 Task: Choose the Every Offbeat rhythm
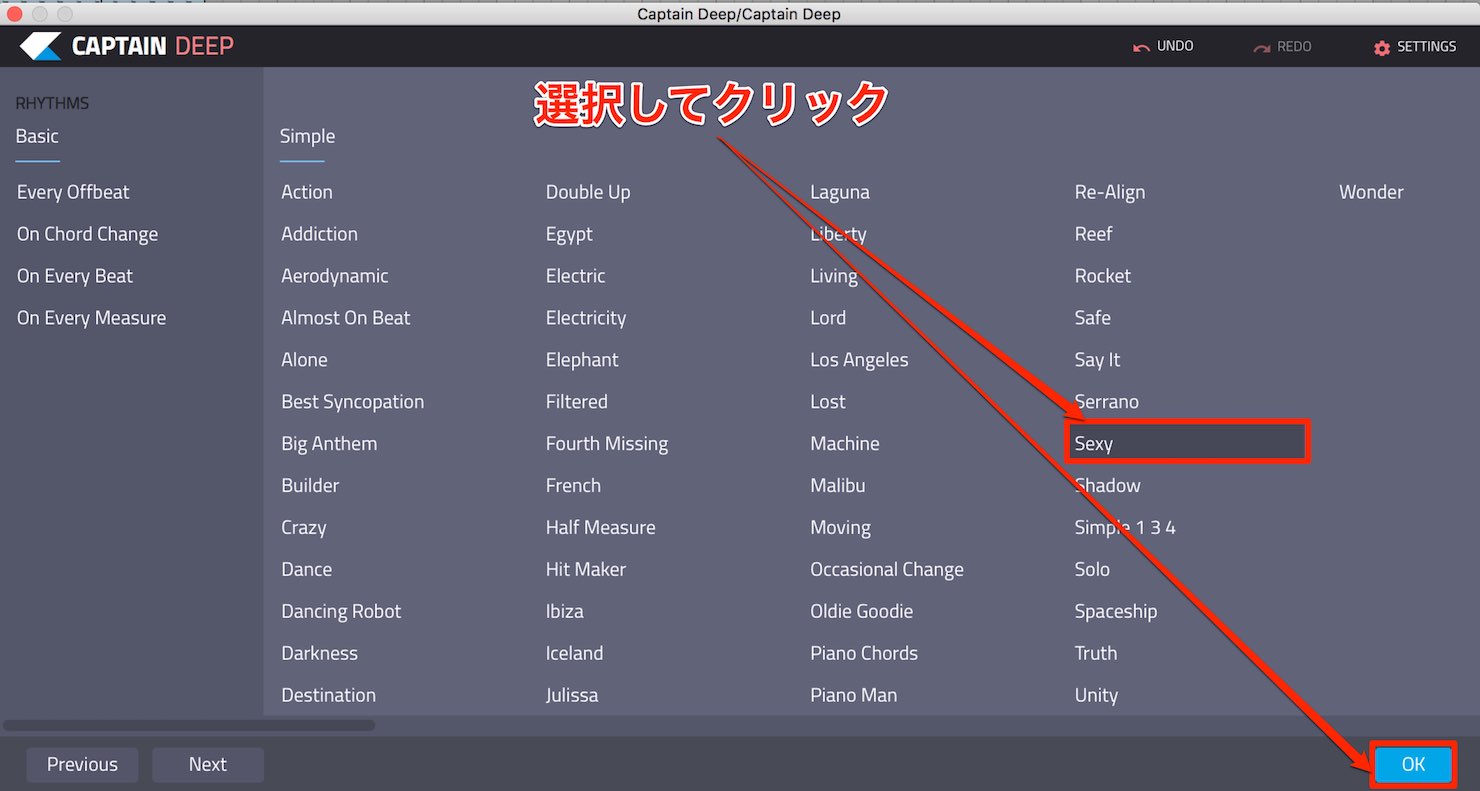click(73, 192)
